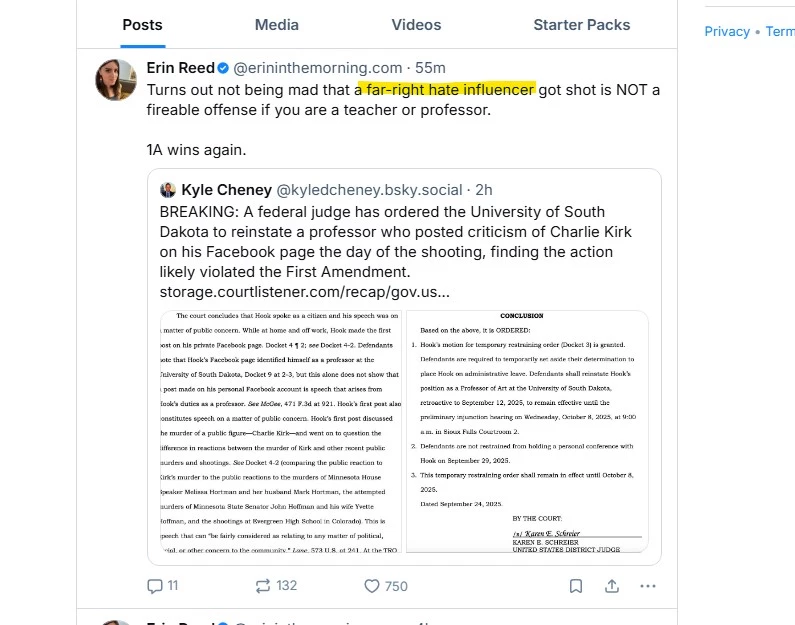Open the CONCLUSION court order image
The image size is (795, 625).
point(526,431)
